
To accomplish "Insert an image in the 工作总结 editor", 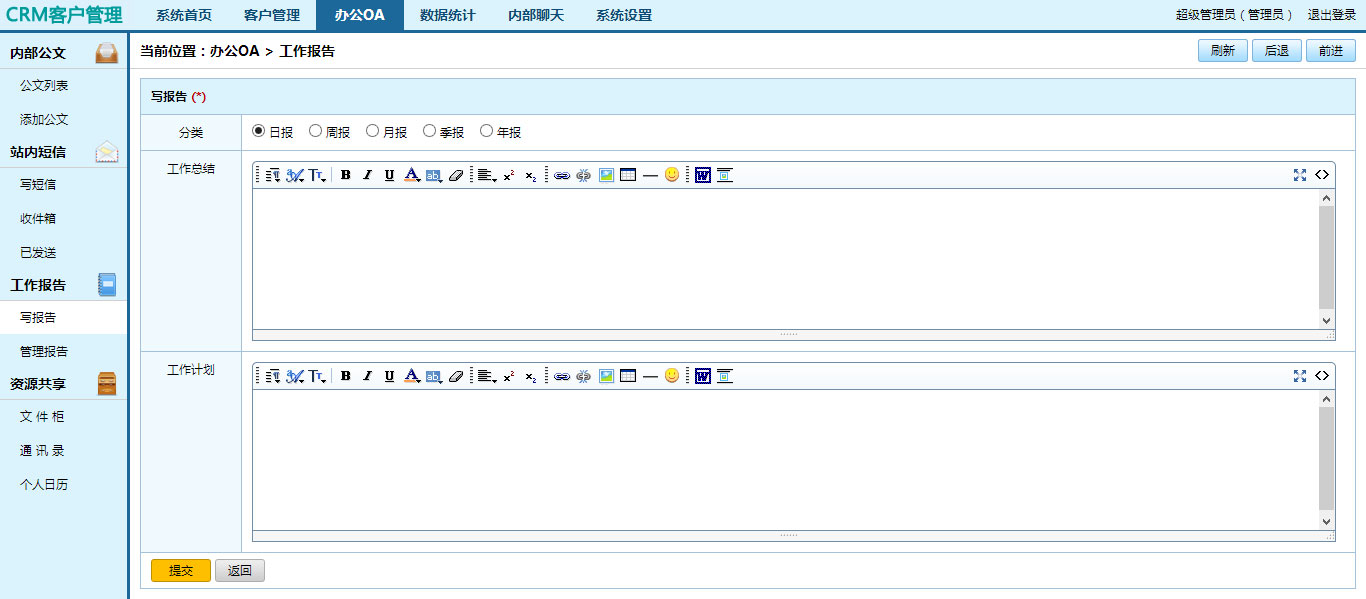I will 606,175.
